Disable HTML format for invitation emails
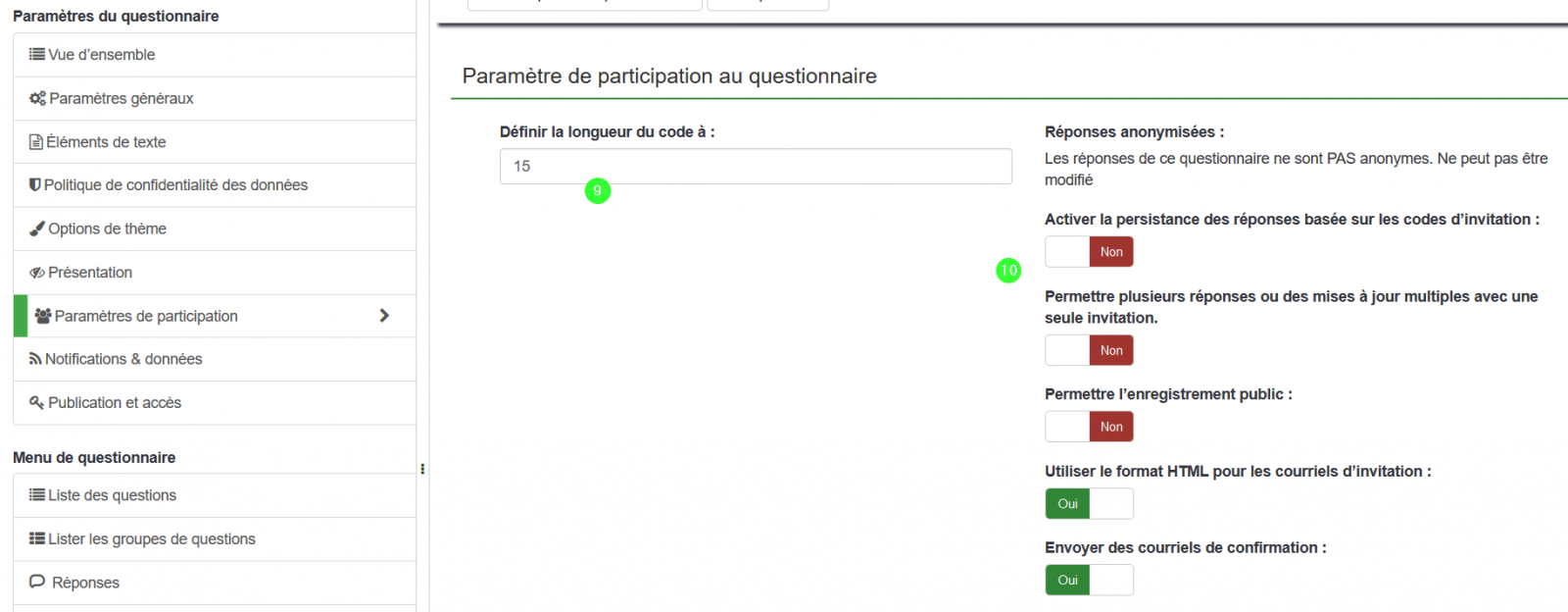This screenshot has height=612, width=1568. coord(1089,503)
